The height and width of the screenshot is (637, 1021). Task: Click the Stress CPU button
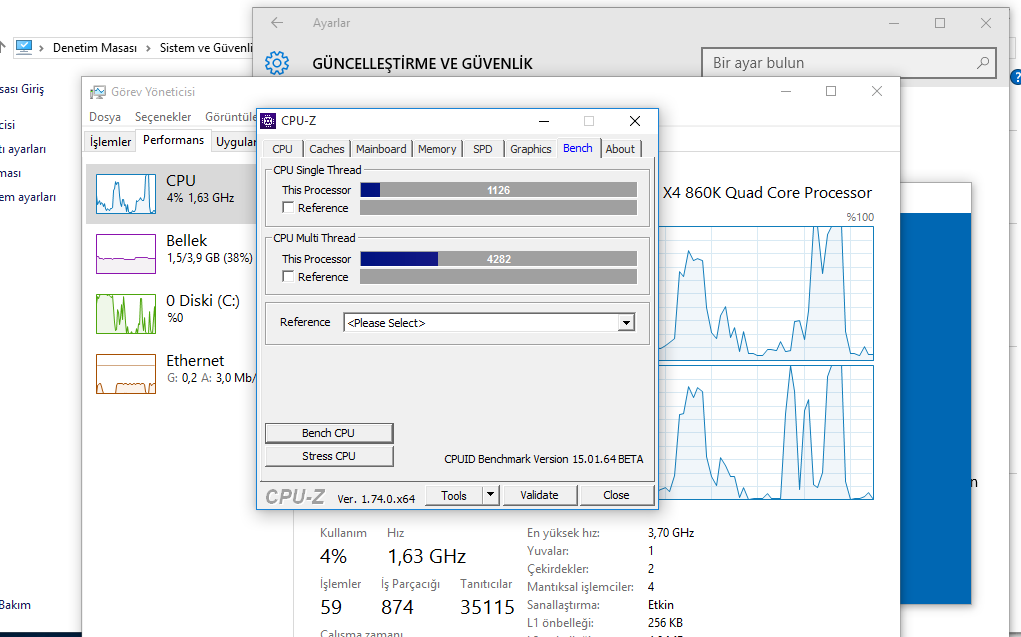point(329,456)
